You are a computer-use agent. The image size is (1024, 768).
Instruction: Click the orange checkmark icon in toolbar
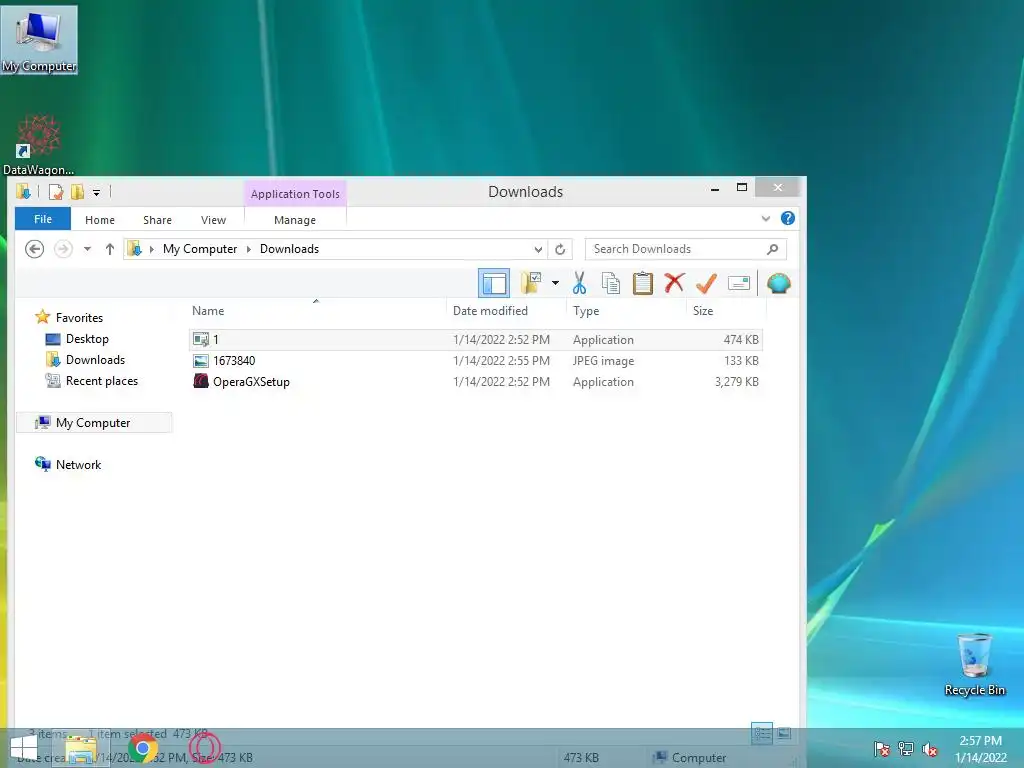coord(706,283)
